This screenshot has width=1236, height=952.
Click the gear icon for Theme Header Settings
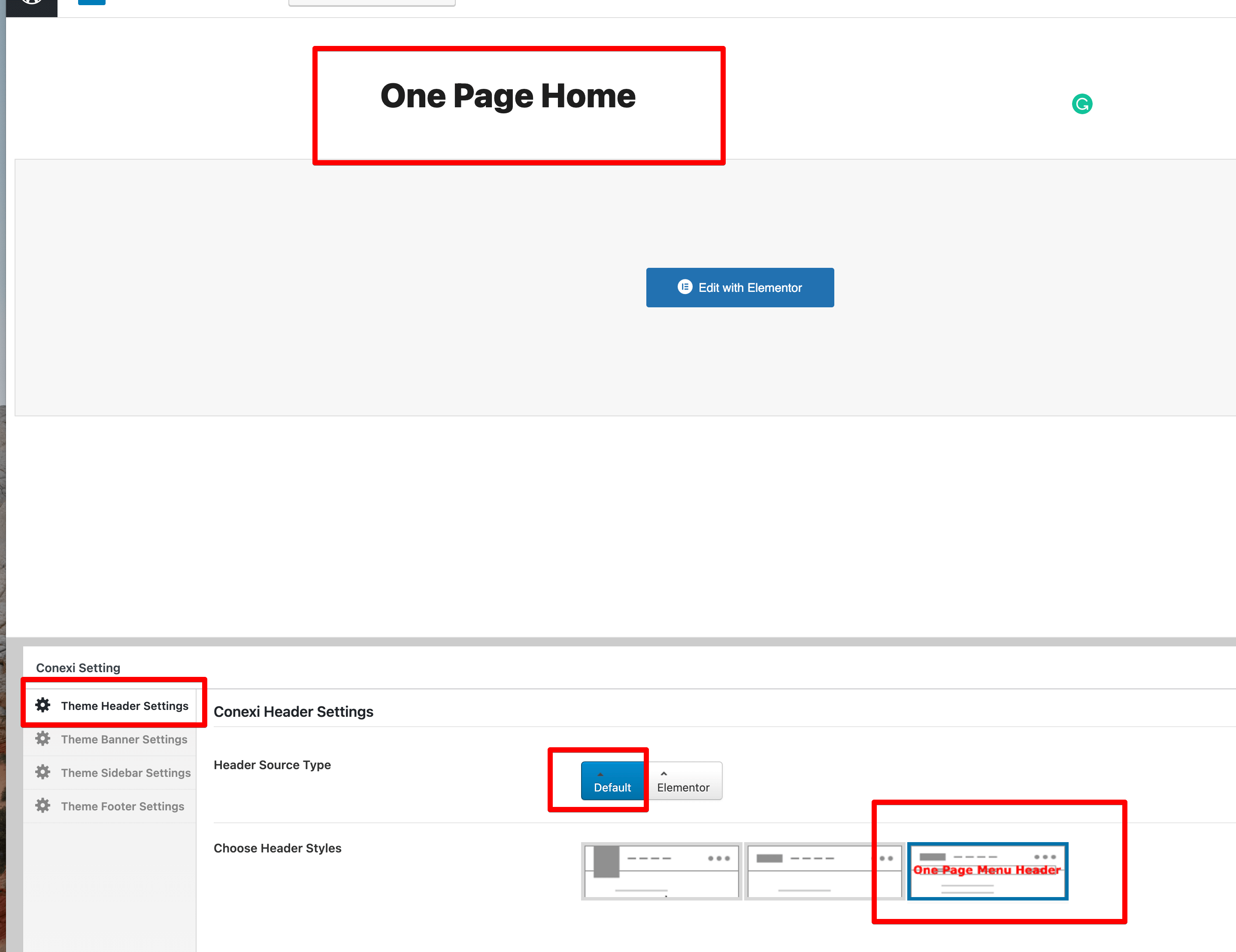pos(43,705)
